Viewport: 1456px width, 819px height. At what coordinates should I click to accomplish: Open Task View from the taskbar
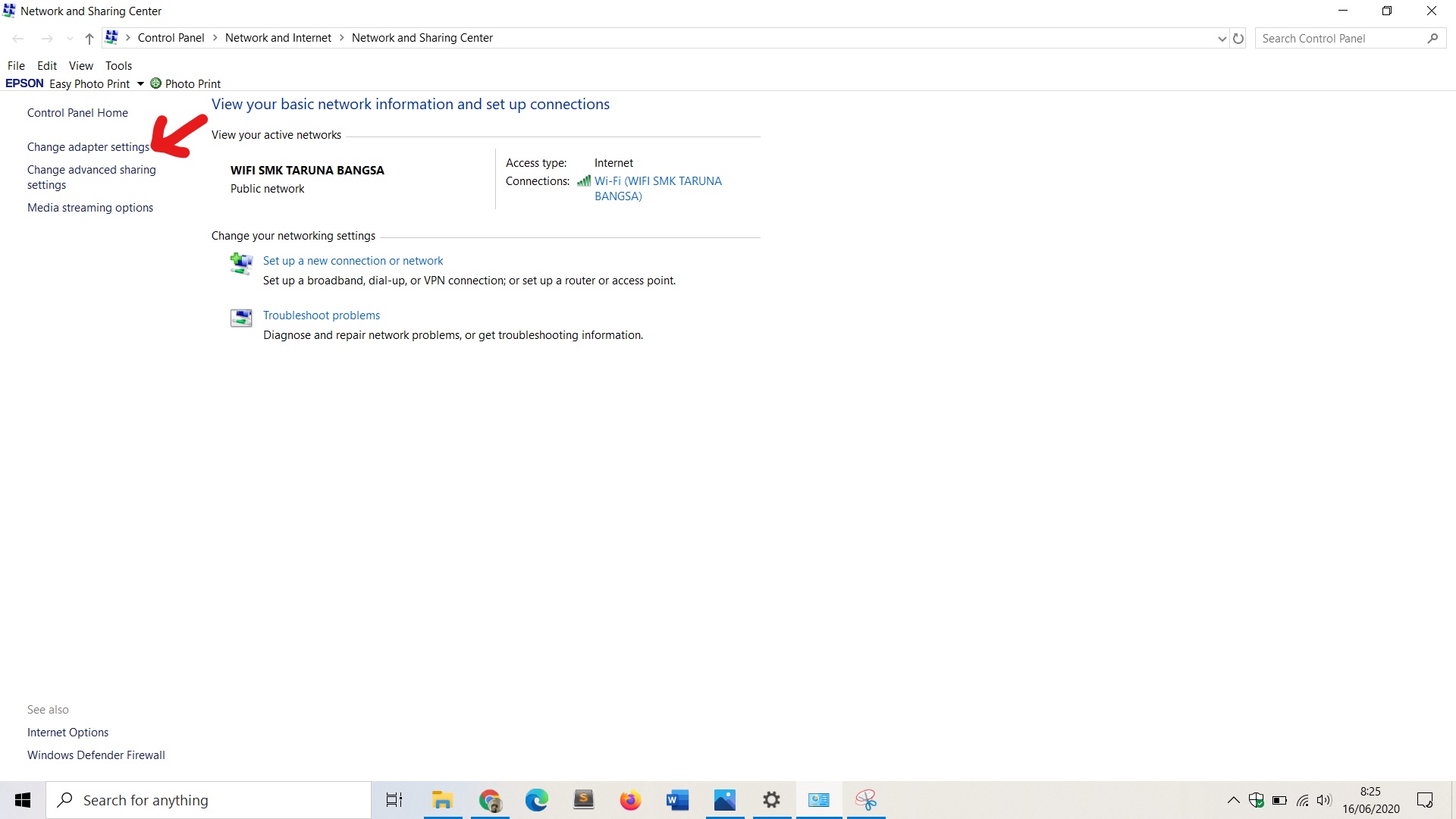click(x=394, y=800)
